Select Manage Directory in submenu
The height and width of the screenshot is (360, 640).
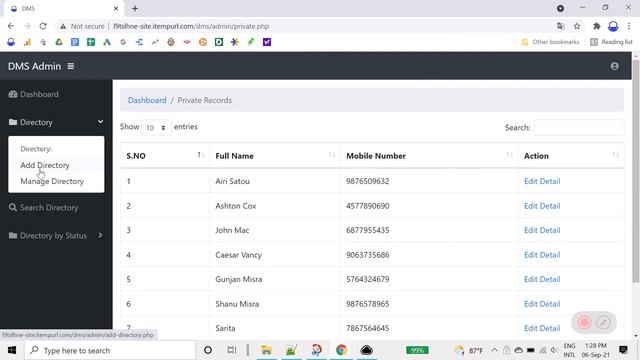[x=52, y=181]
